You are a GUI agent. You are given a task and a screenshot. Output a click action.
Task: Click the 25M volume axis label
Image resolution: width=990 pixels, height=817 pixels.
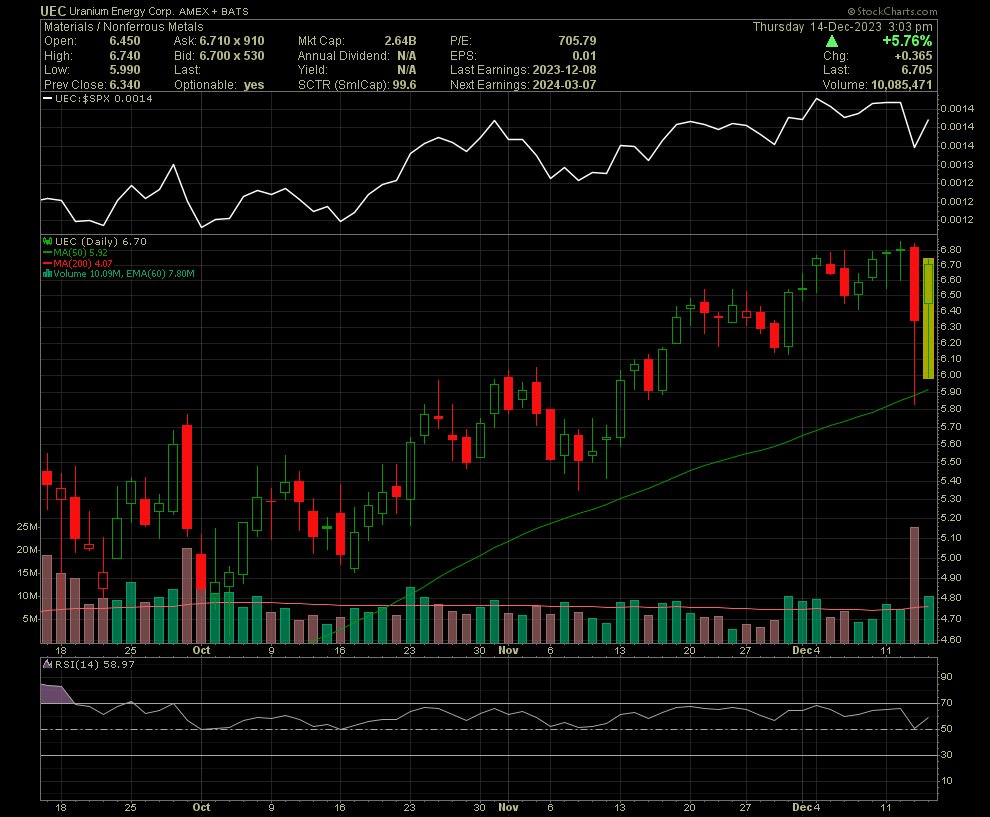27,527
